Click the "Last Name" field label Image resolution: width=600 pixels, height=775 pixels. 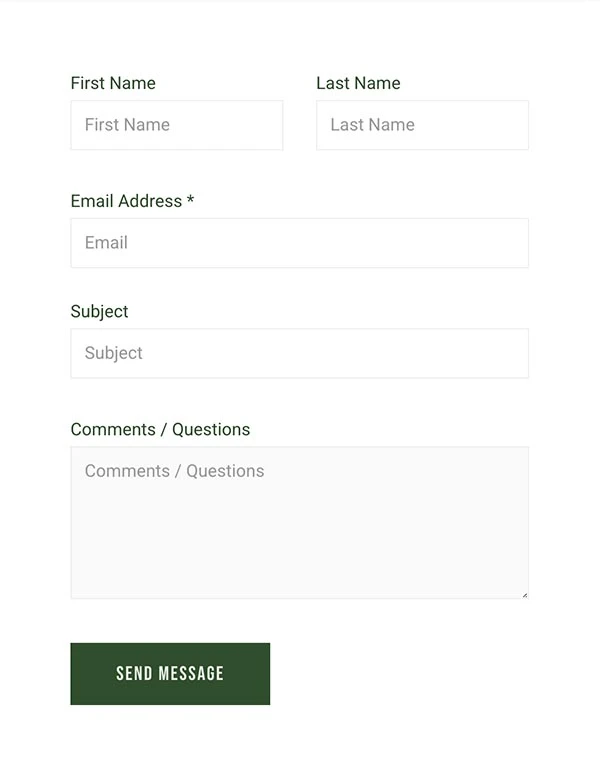(358, 83)
